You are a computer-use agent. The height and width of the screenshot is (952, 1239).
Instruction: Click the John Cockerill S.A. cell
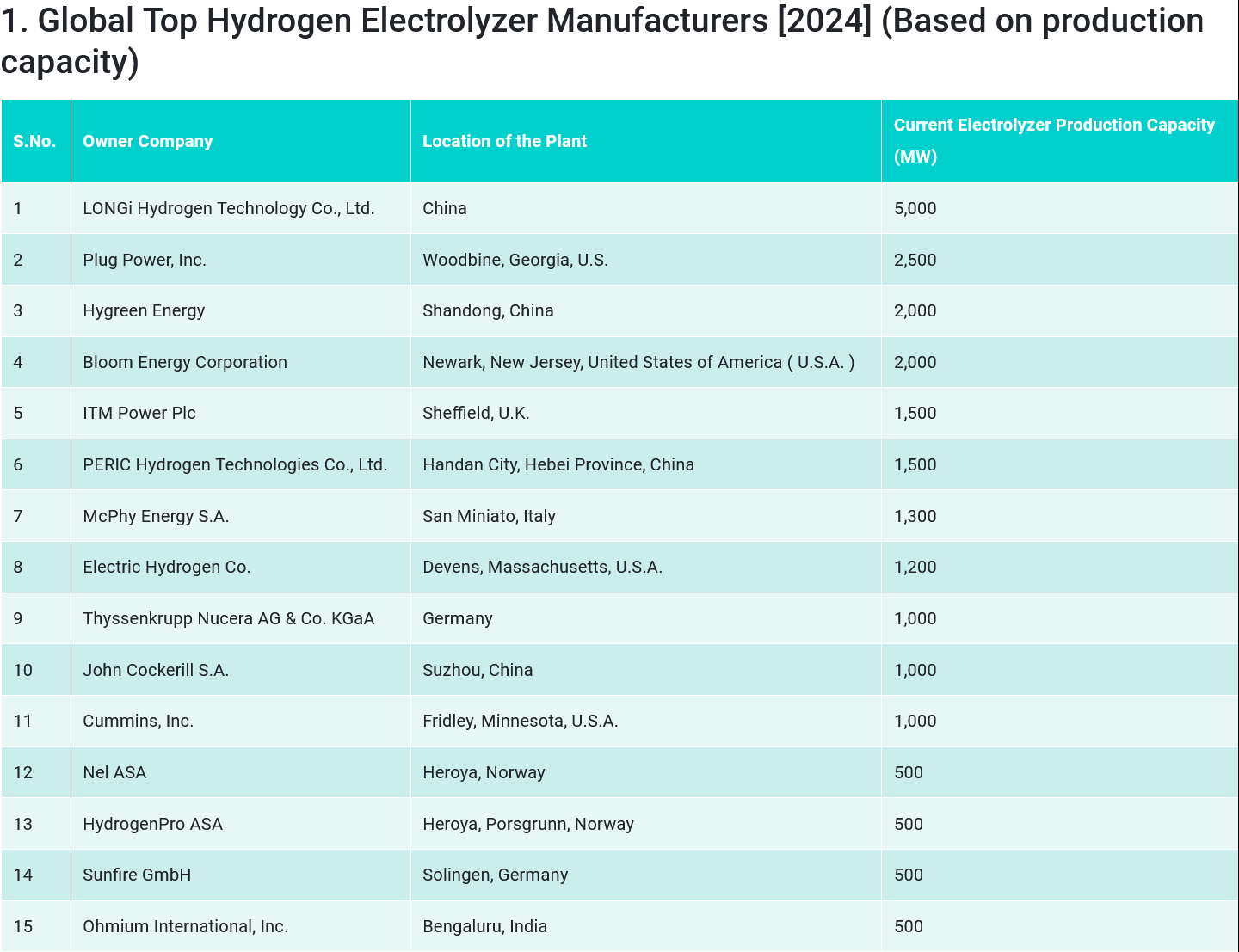click(x=156, y=670)
